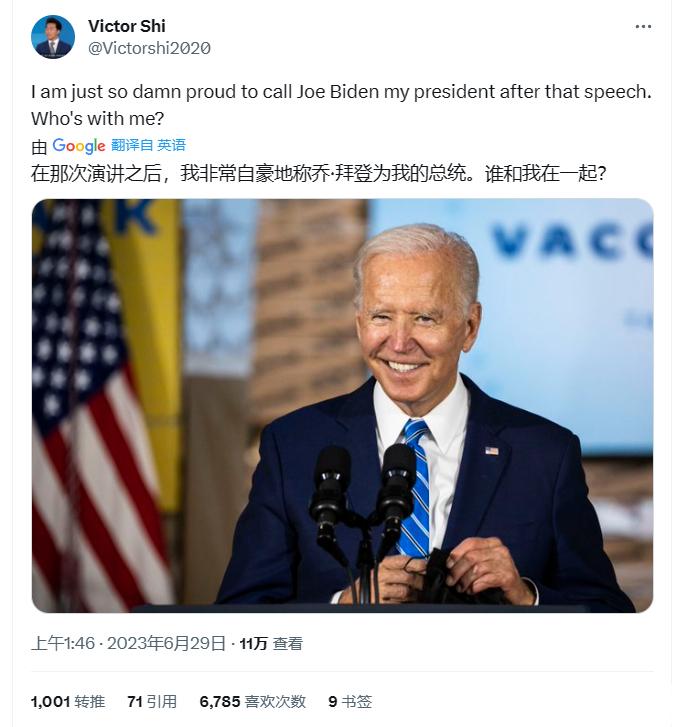Viewport: 673px width, 727px height.
Task: Click the tweet text line mentioning Joe Biden
Action: click(341, 92)
